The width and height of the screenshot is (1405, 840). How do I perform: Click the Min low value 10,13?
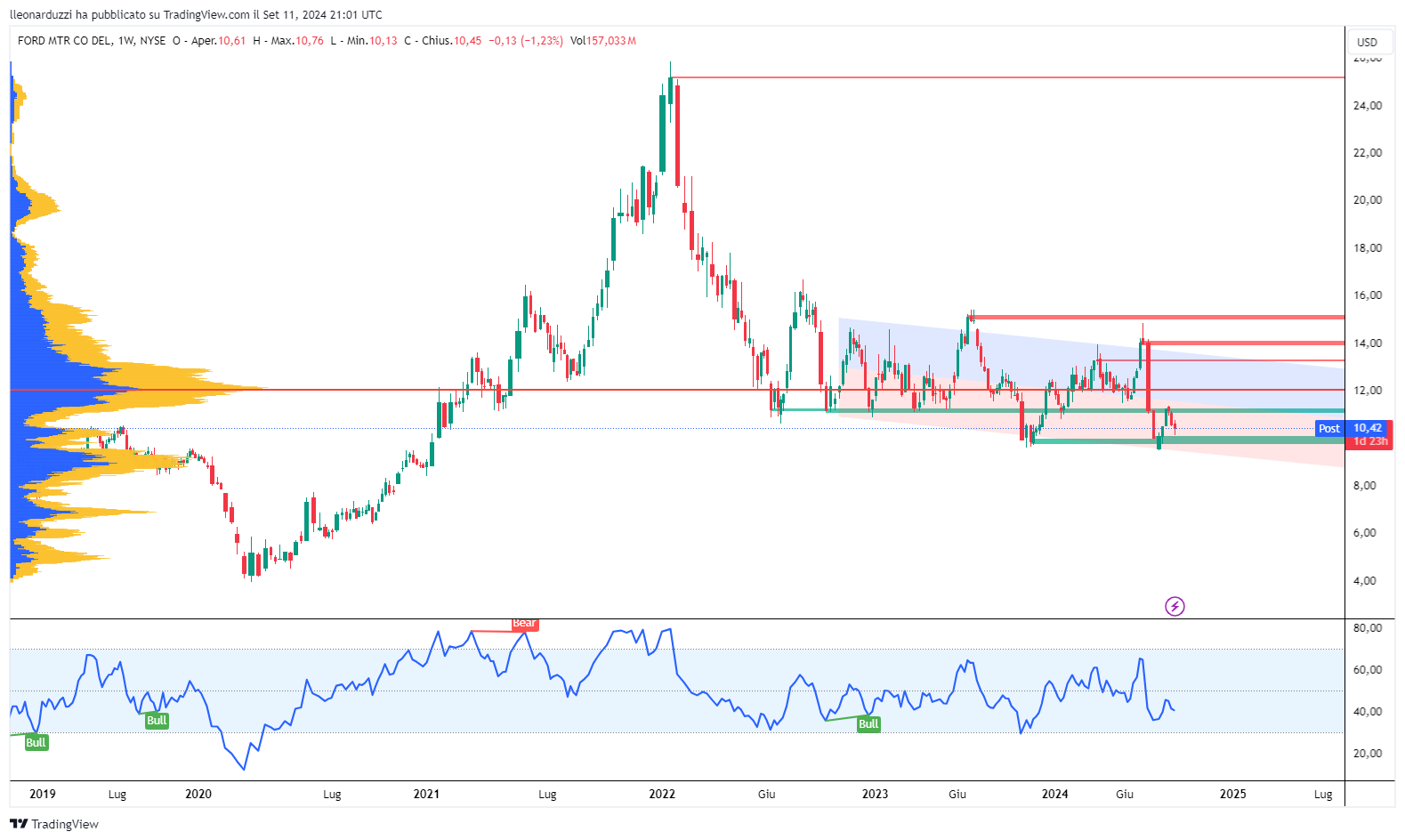[x=384, y=41]
